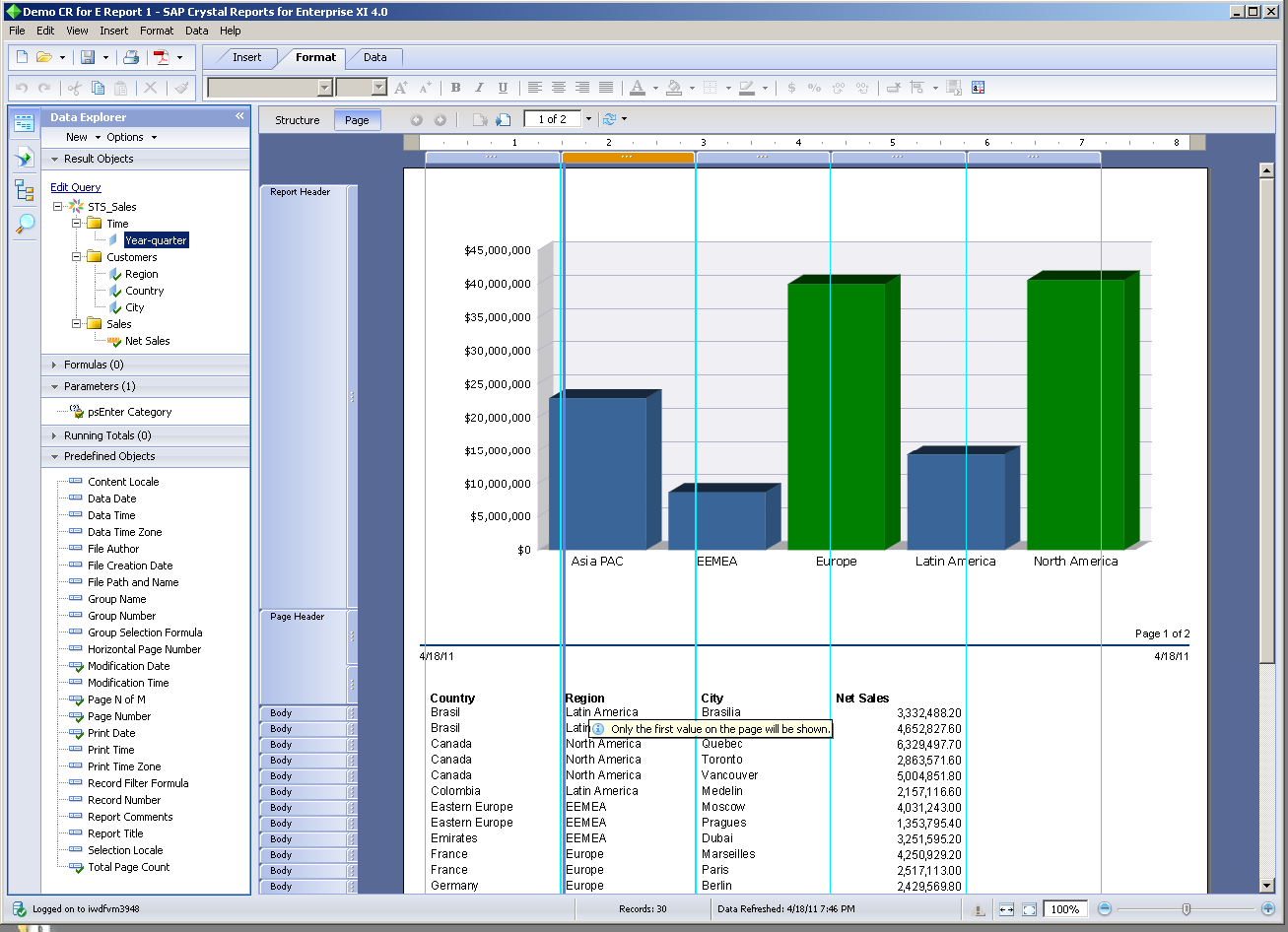The height and width of the screenshot is (932, 1288).
Task: Go to last page of report
Action: (x=504, y=120)
